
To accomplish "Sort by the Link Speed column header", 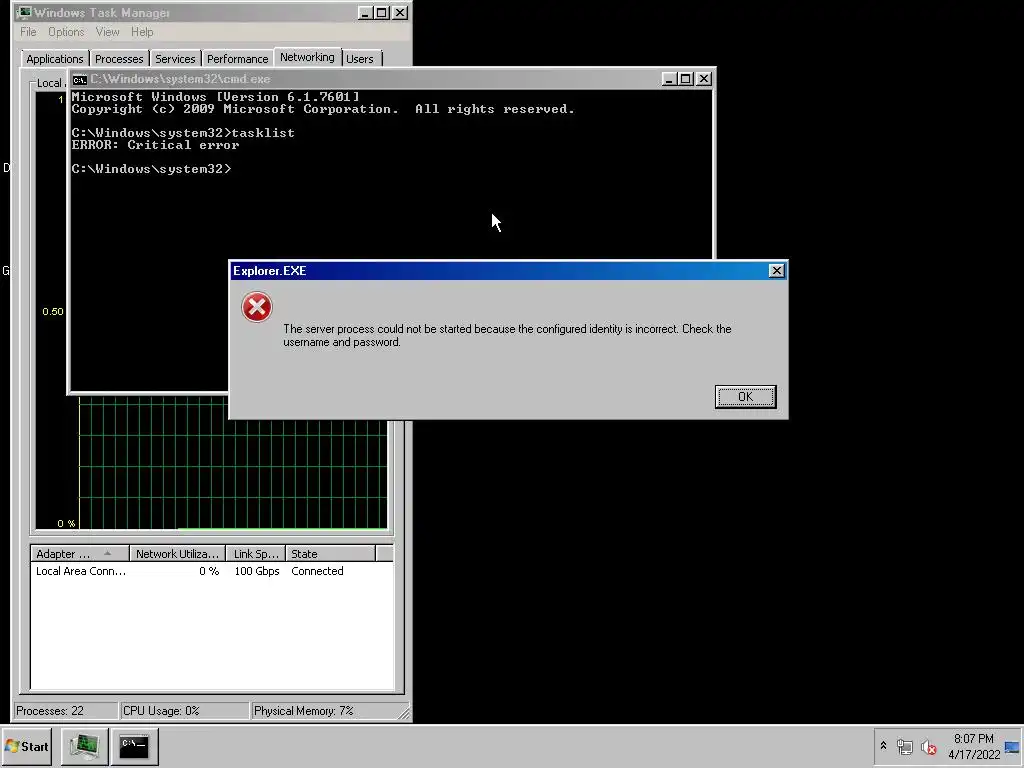I will click(256, 554).
